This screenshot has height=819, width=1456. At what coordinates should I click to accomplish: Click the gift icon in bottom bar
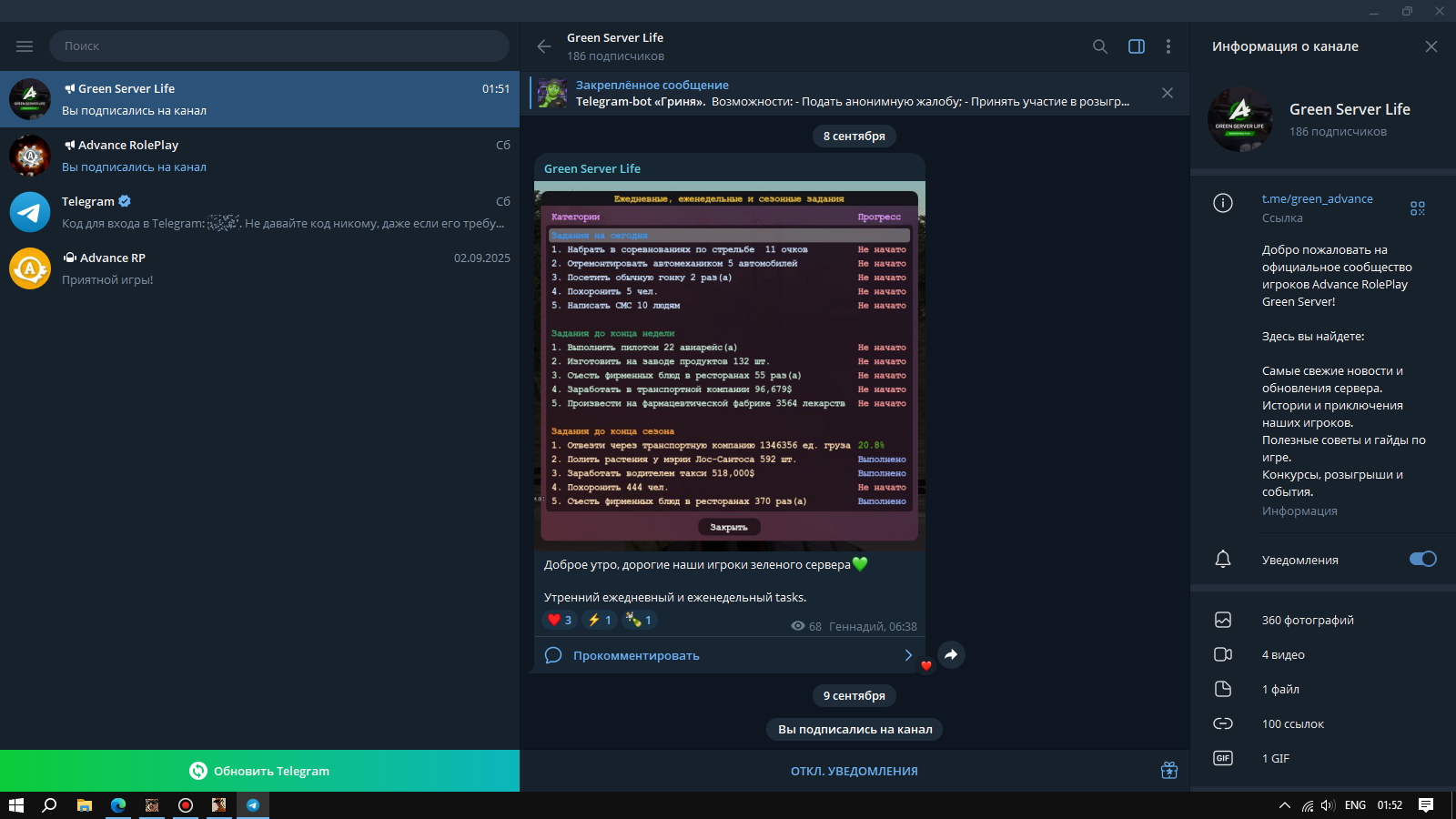click(x=1169, y=771)
